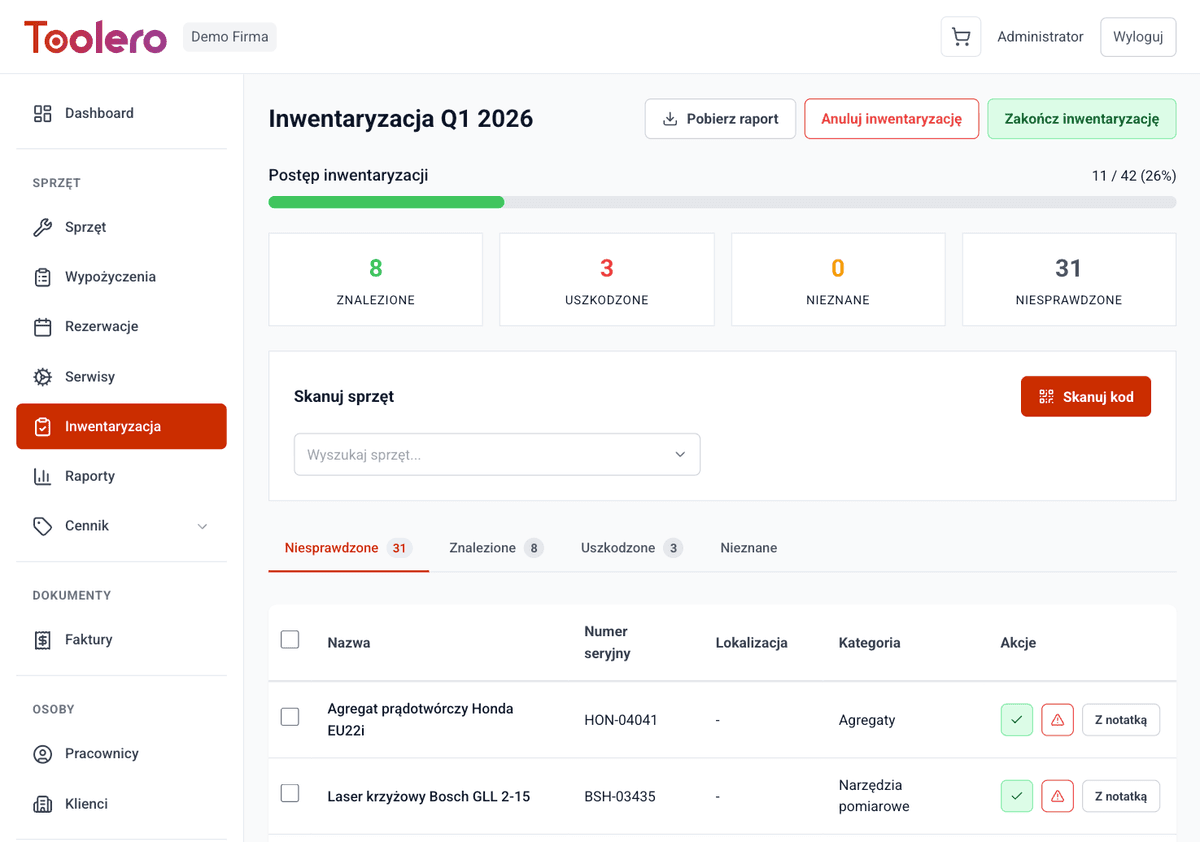
Task: Expand the Cennik submenu chevron
Action: [204, 525]
